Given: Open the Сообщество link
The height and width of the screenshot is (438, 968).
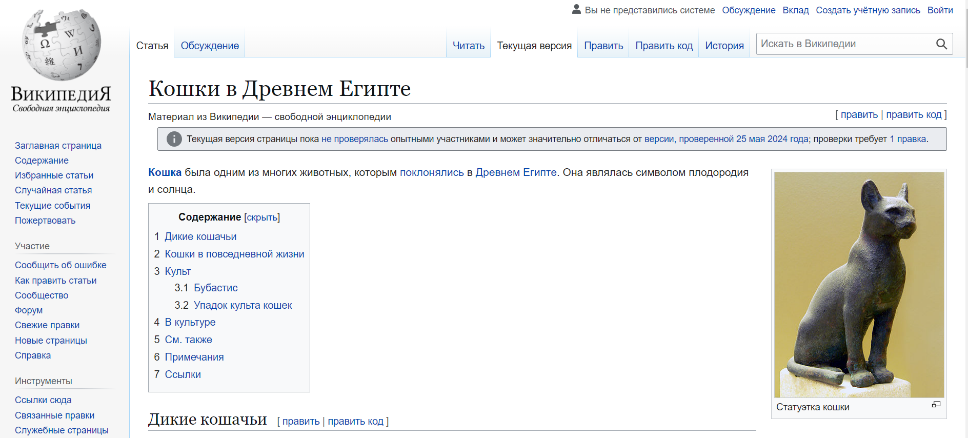Looking at the screenshot, I should [41, 295].
